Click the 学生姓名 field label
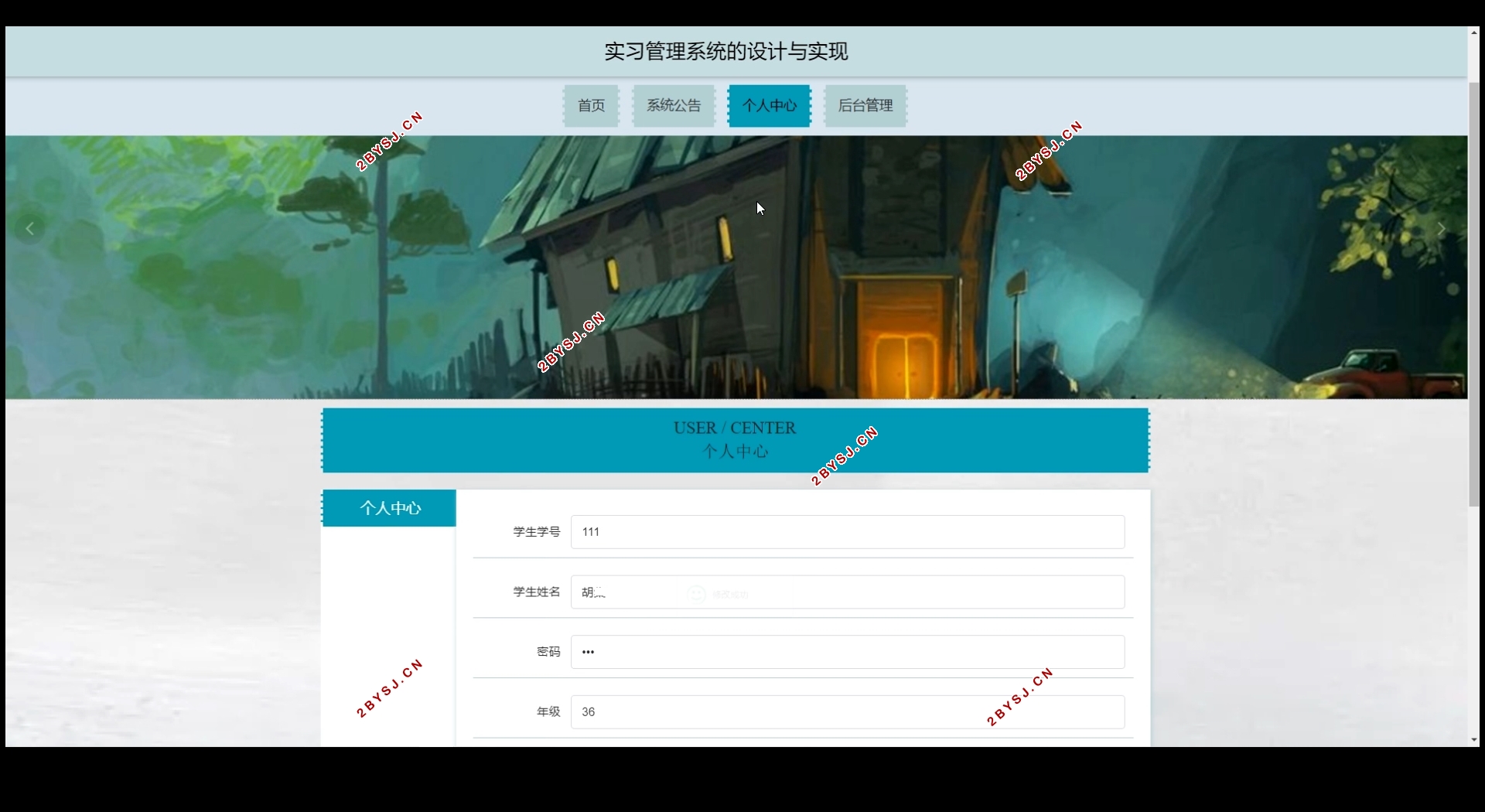This screenshot has height=812, width=1485. pos(537,592)
